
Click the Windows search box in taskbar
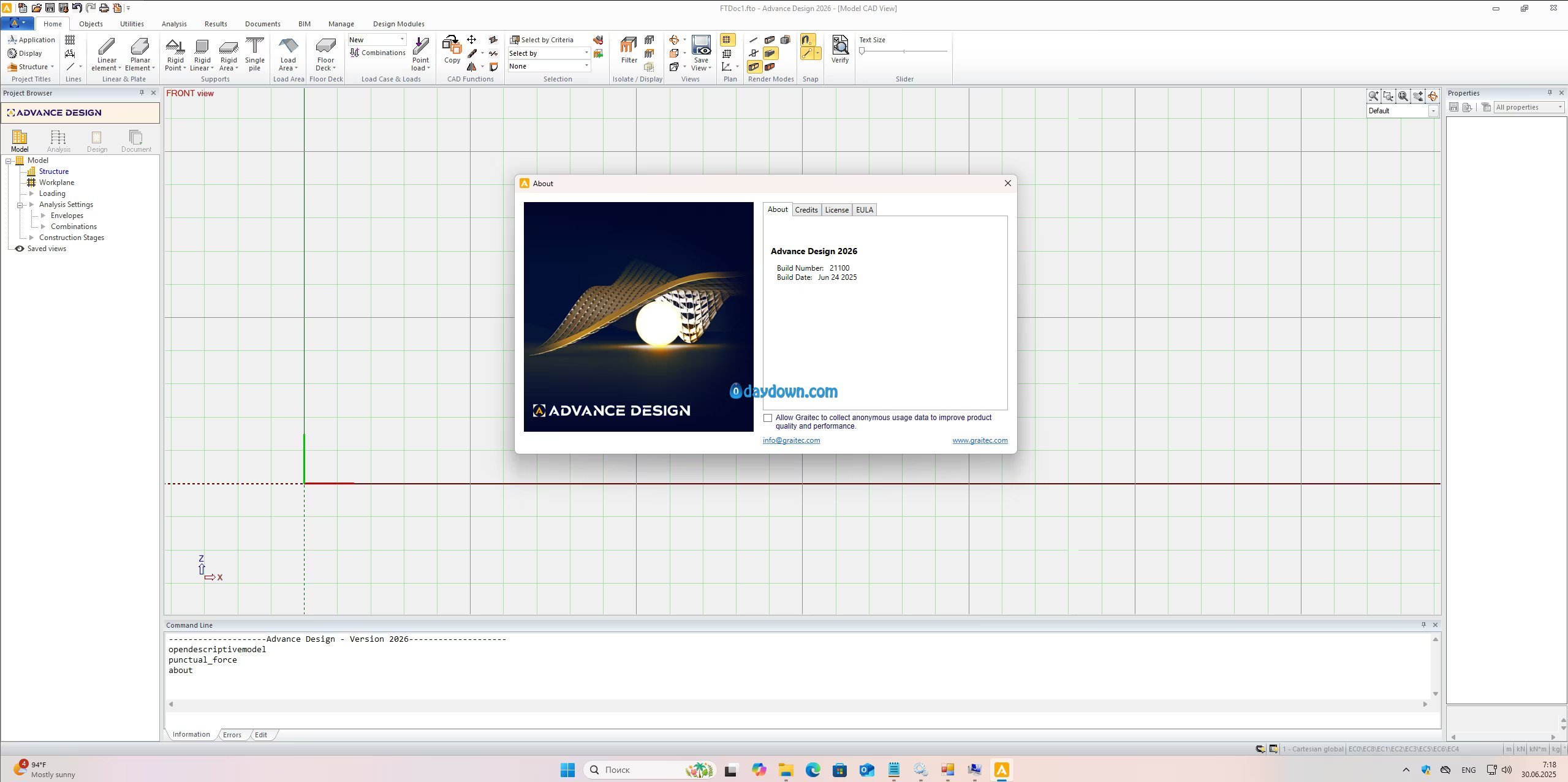(650, 770)
